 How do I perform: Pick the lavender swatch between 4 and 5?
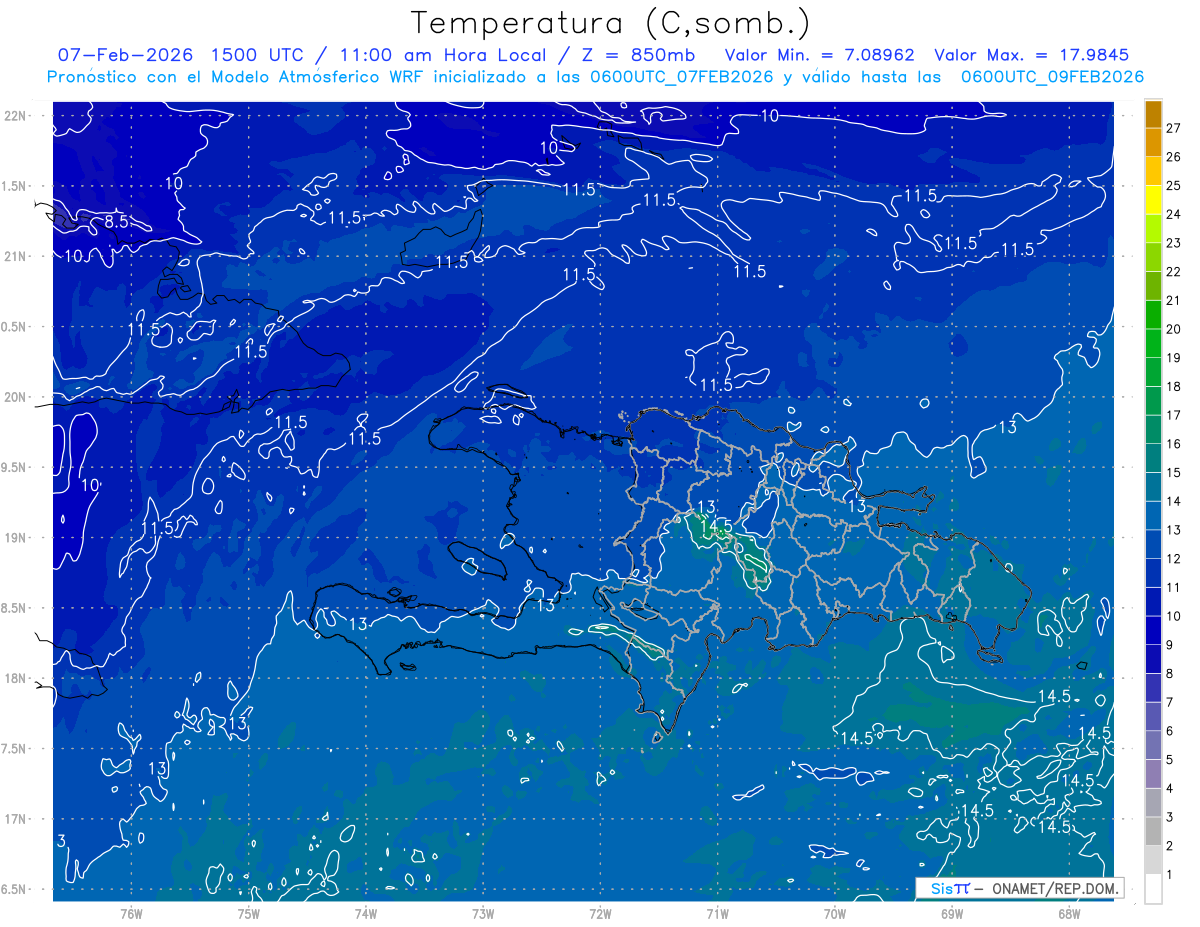tap(1153, 774)
